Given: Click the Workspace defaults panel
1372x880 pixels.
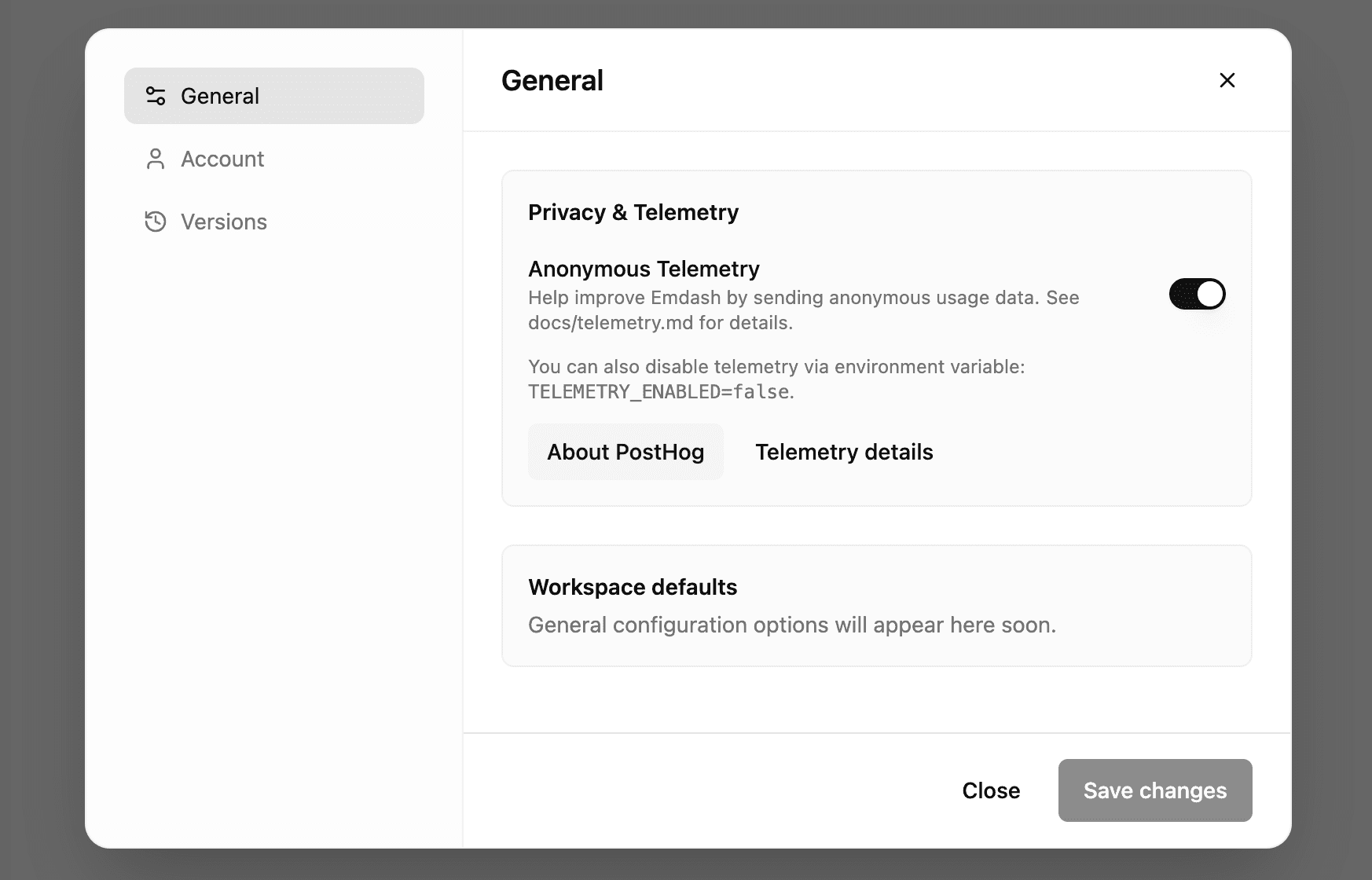Looking at the screenshot, I should [876, 605].
